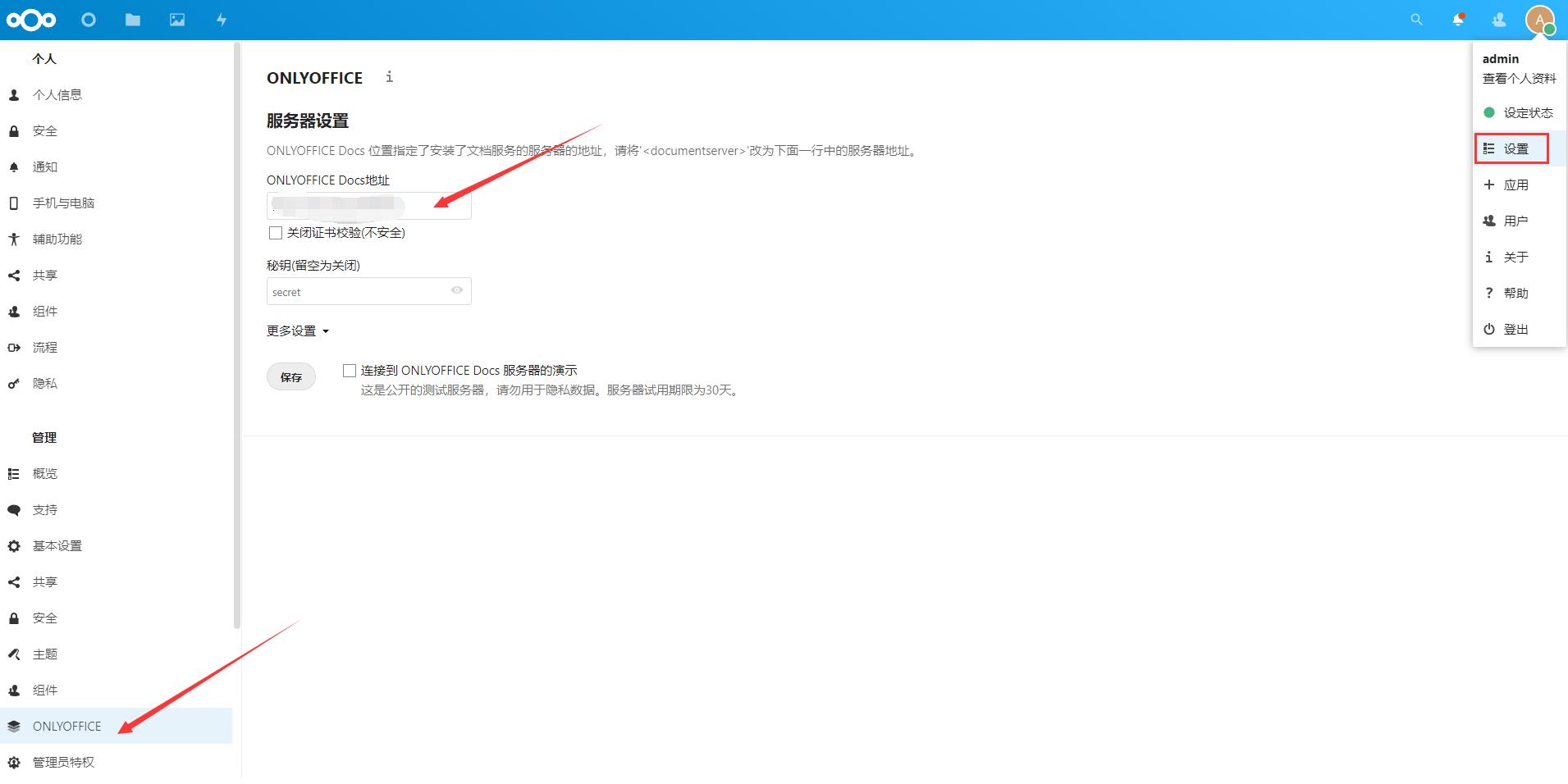
Task: Reveal the secret key with eye toggle
Action: coord(457,290)
